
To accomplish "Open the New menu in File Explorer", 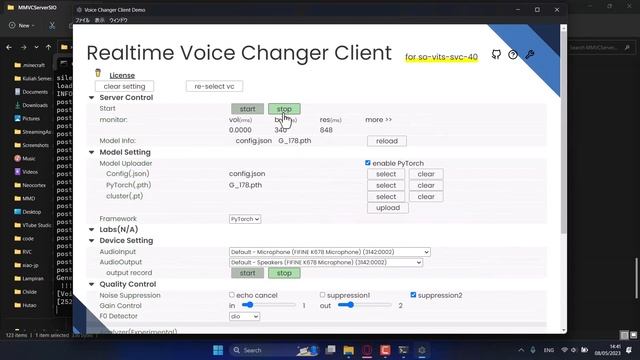I will click(x=22, y=25).
